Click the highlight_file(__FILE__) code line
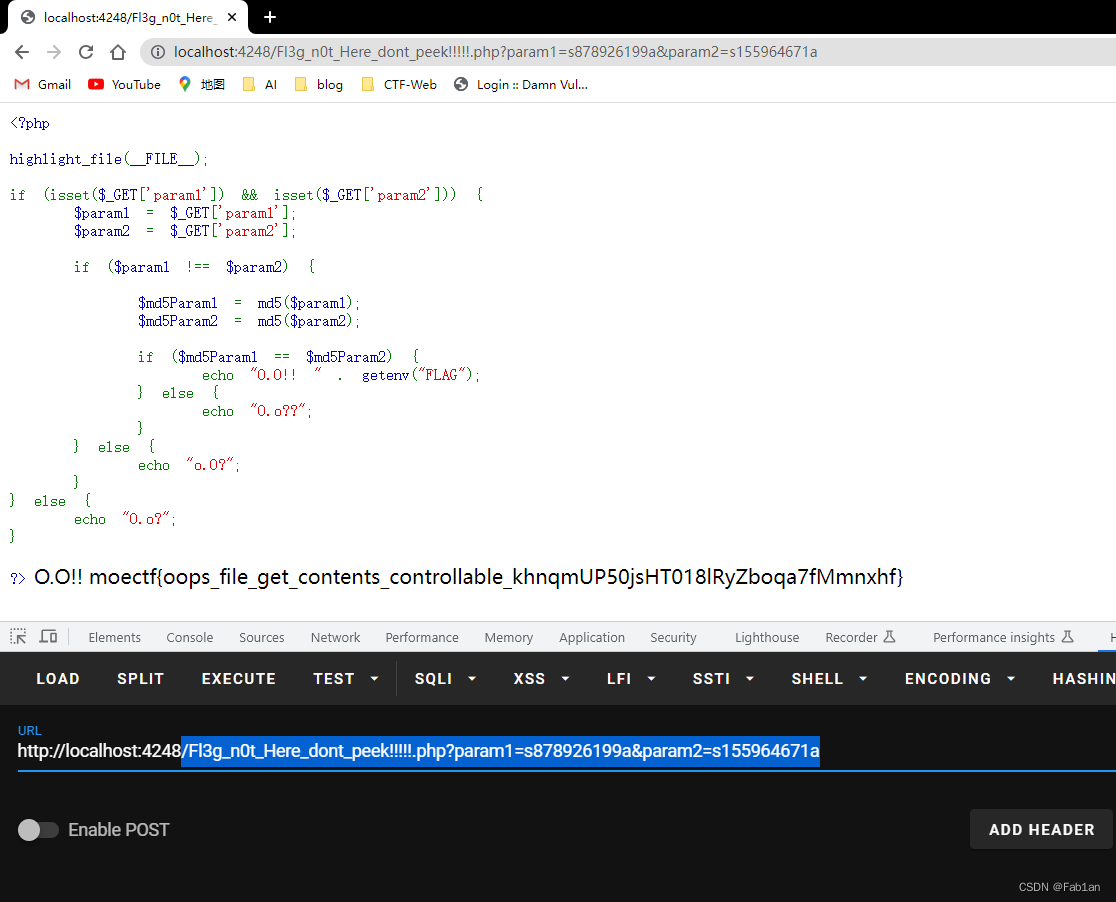The width and height of the screenshot is (1116, 902). [x=109, y=159]
